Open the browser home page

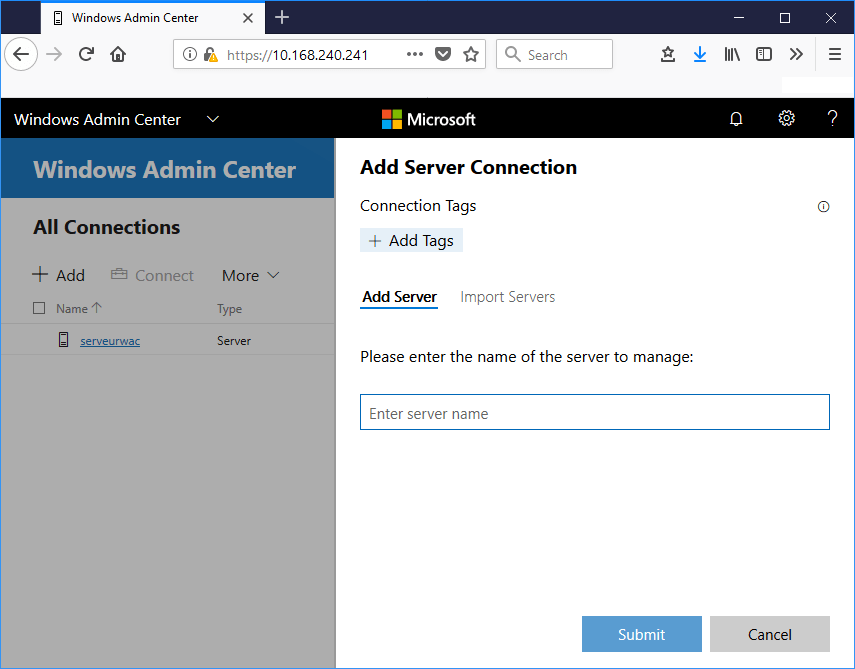coord(118,54)
